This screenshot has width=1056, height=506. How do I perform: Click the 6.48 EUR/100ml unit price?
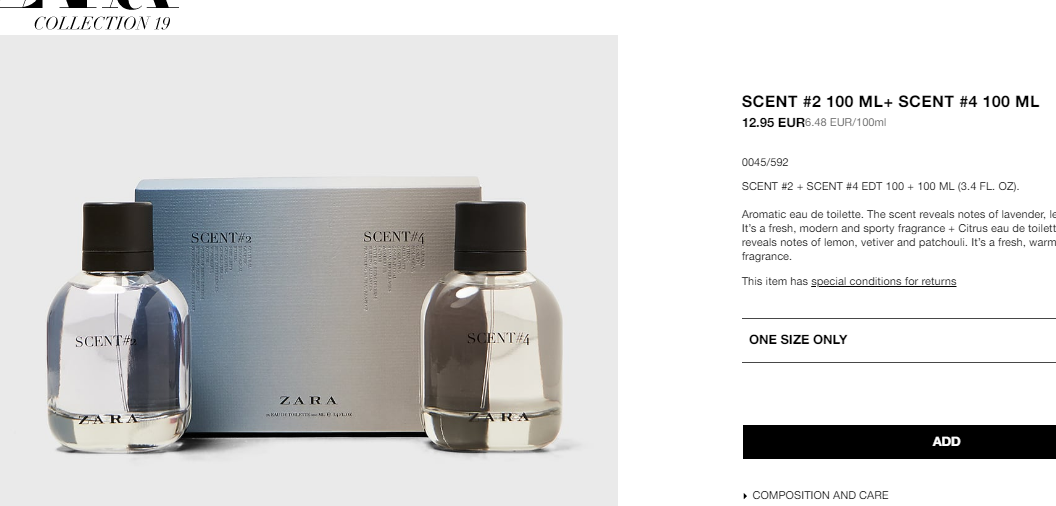845,123
